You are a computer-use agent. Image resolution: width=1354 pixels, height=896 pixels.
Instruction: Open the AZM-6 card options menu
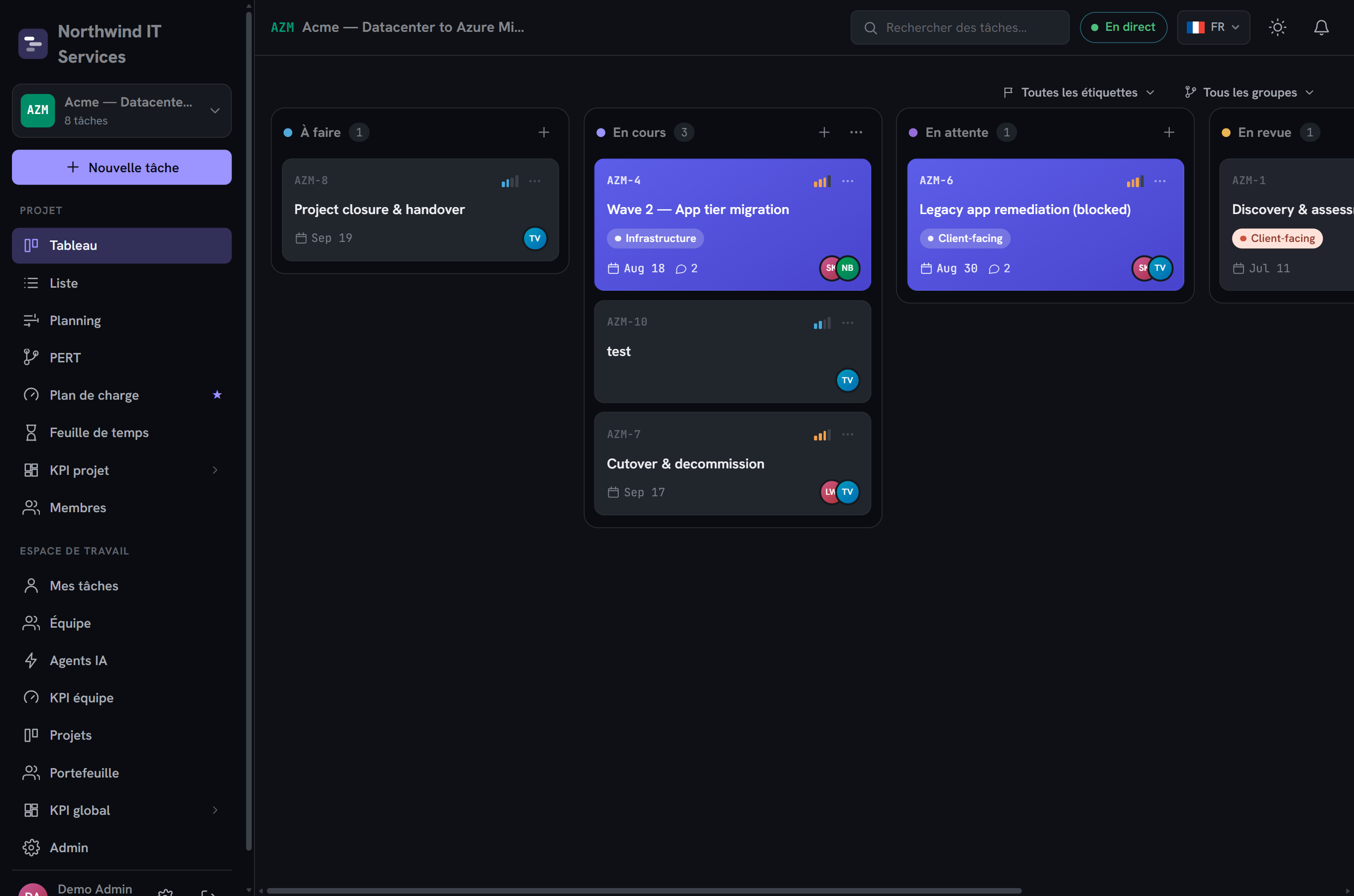pyautogui.click(x=1160, y=181)
